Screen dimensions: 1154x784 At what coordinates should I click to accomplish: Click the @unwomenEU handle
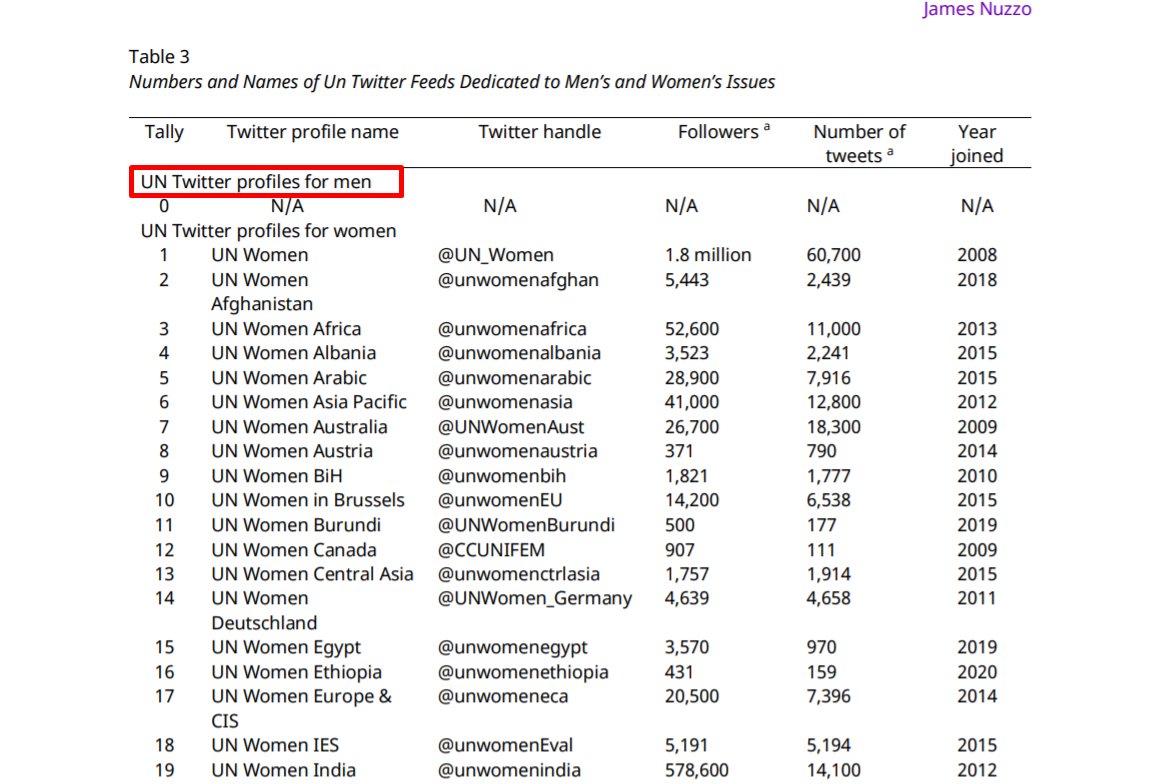coord(500,501)
